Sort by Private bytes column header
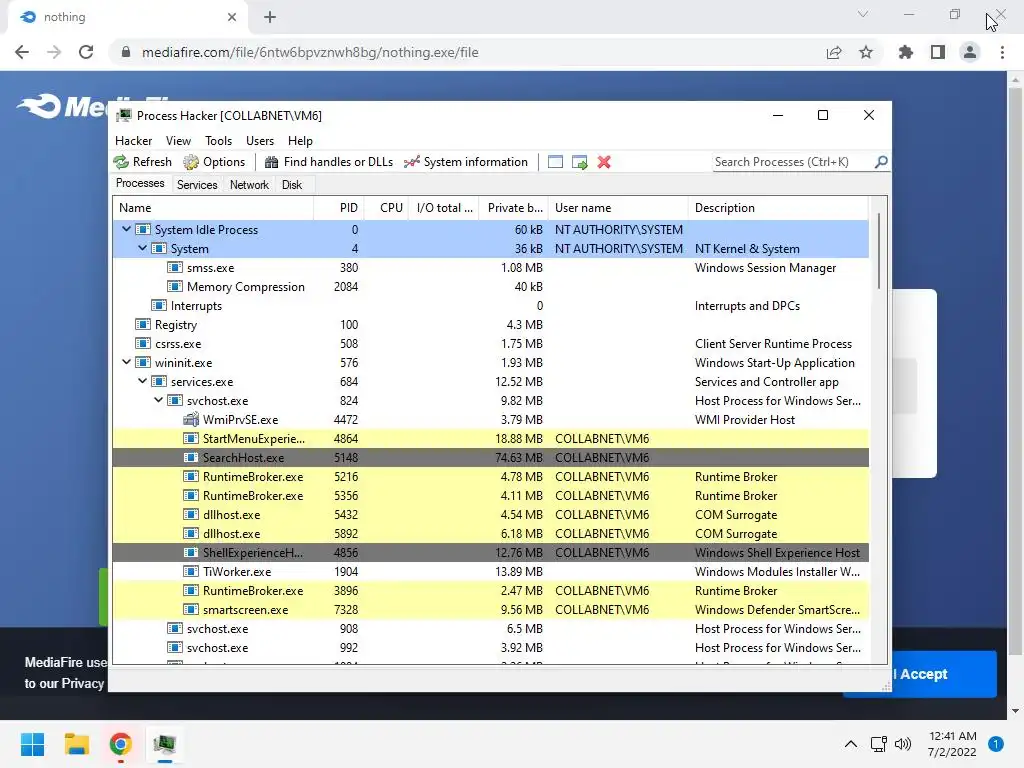 (x=513, y=208)
